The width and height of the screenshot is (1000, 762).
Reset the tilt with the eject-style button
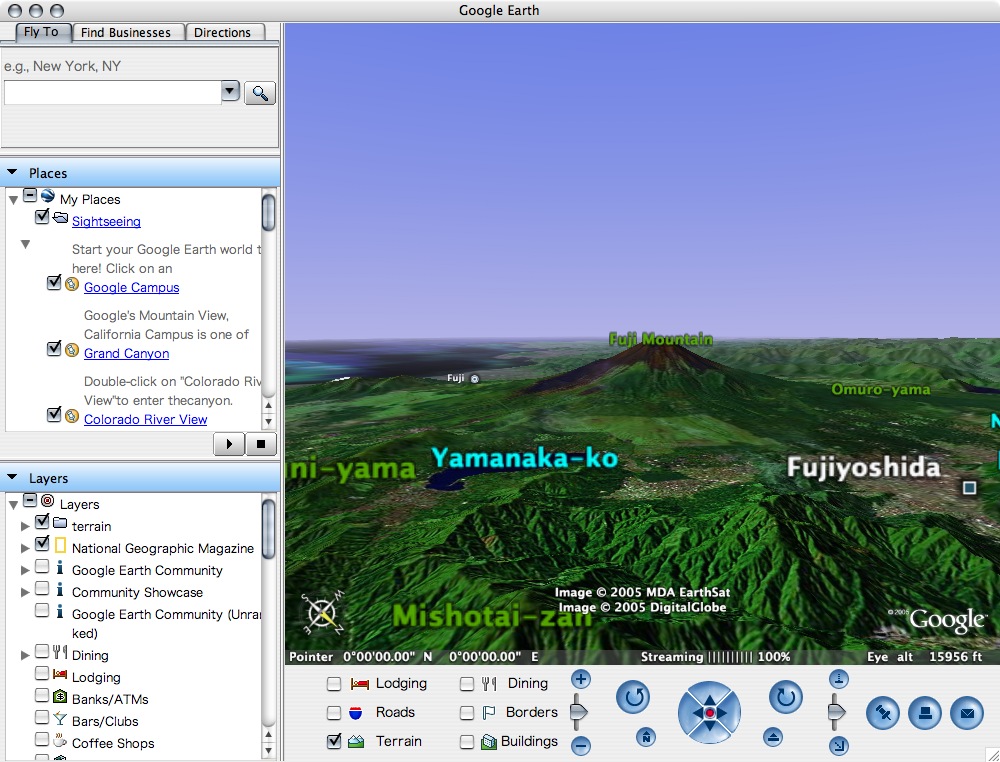pyautogui.click(x=773, y=738)
